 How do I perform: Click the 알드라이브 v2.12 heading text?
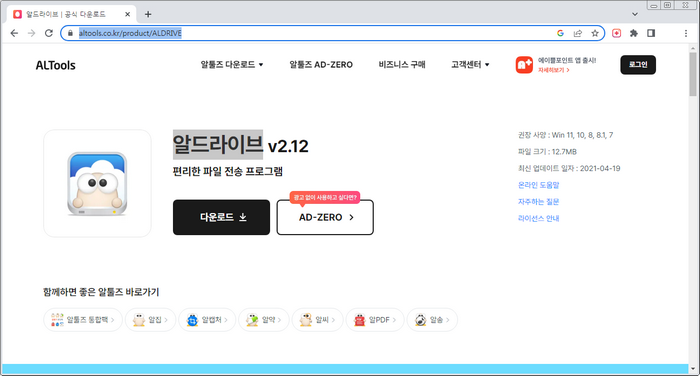[x=241, y=145]
